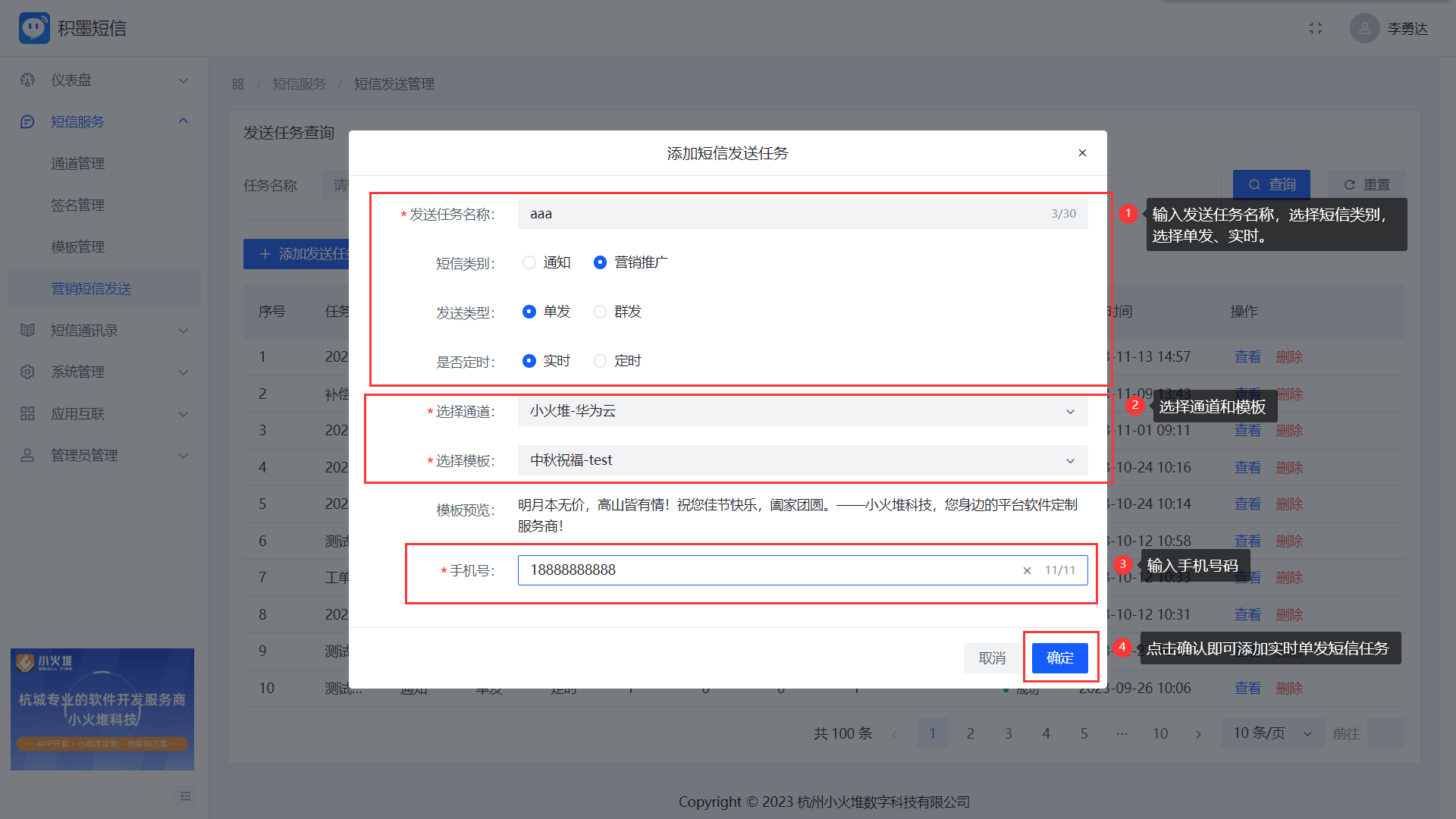Click the 确定 confirm button

[x=1059, y=657]
